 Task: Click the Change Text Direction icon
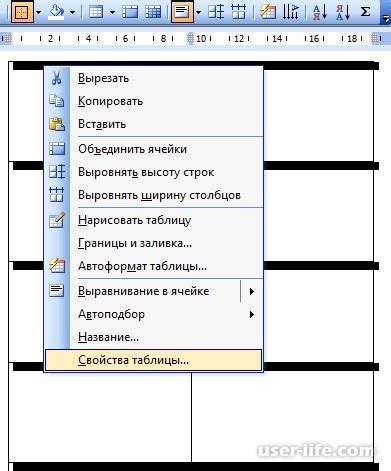pos(290,12)
